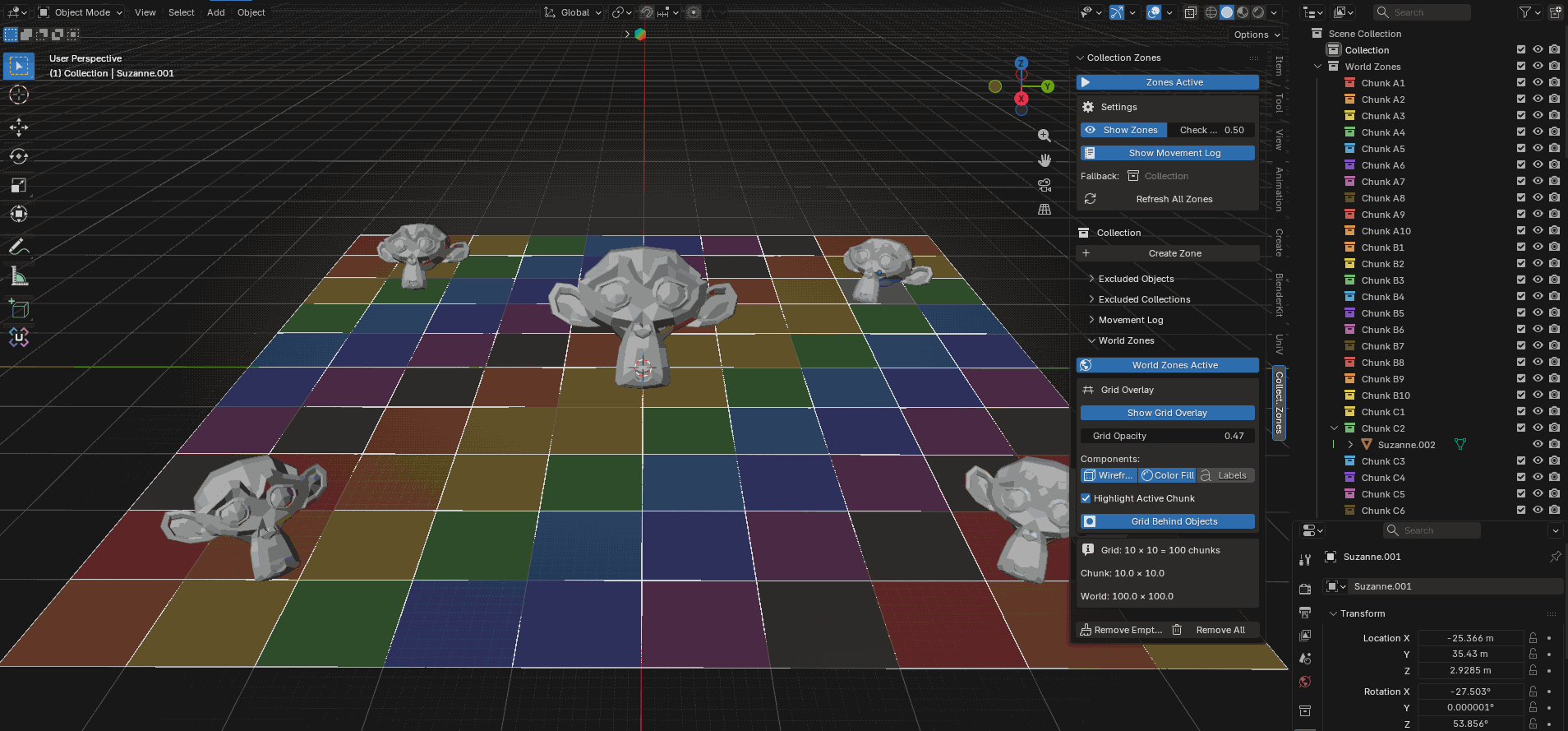
Task: Select the Move tool
Action: click(19, 127)
